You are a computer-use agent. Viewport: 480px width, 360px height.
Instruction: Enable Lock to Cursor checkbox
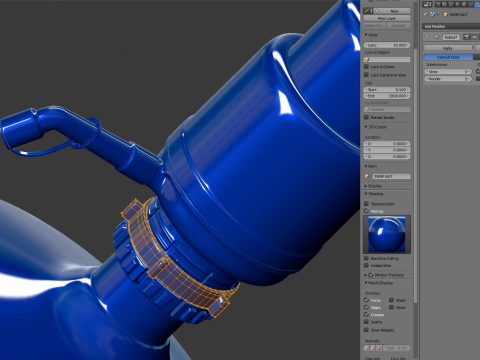366,66
